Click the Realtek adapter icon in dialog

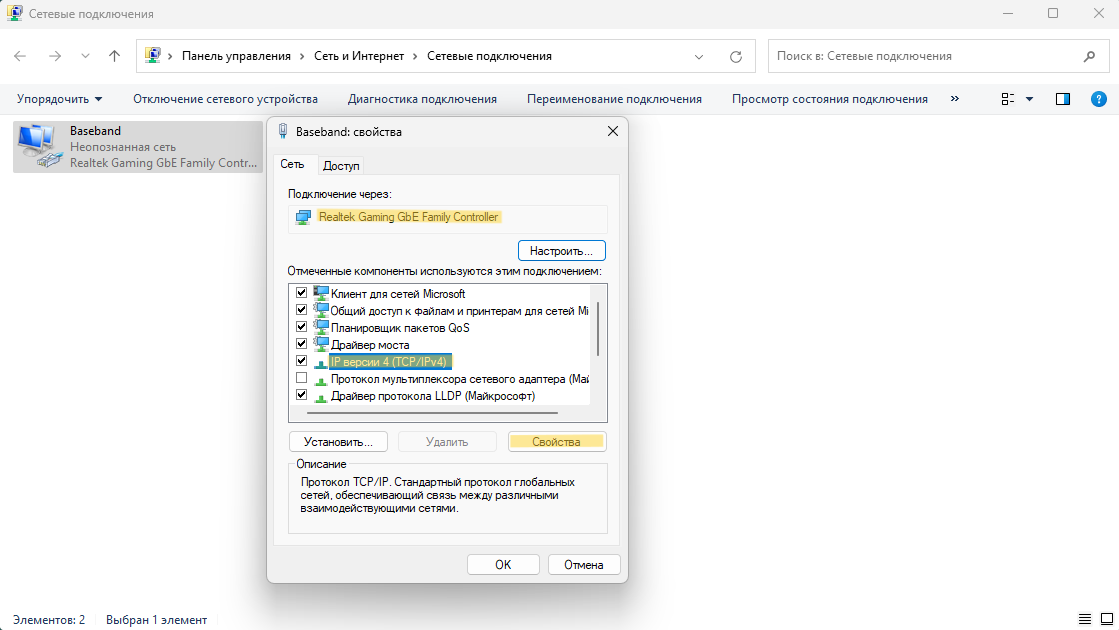pyautogui.click(x=303, y=217)
